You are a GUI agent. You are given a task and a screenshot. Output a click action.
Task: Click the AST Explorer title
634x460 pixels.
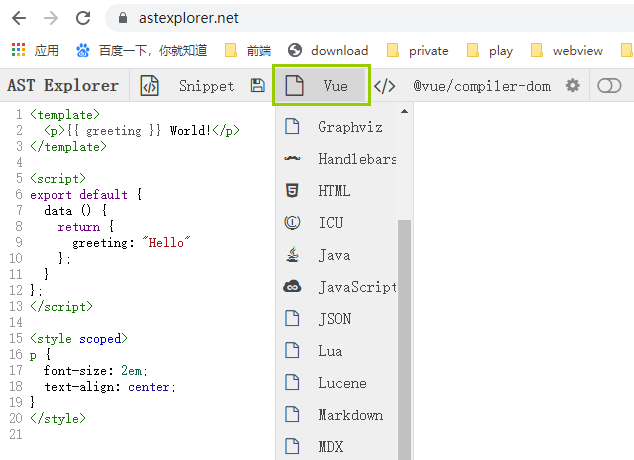coord(63,86)
